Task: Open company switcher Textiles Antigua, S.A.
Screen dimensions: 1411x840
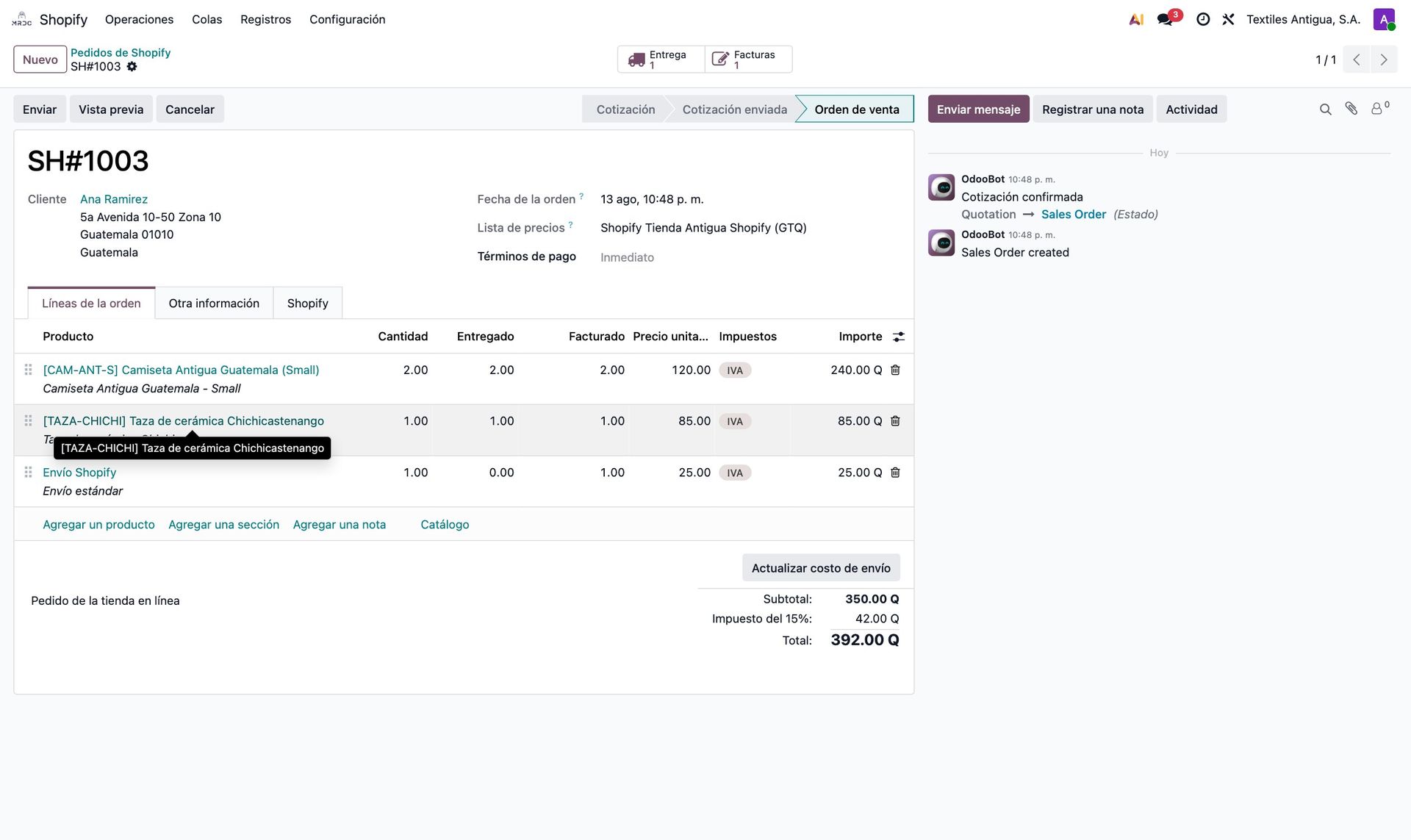Action: tap(1303, 20)
